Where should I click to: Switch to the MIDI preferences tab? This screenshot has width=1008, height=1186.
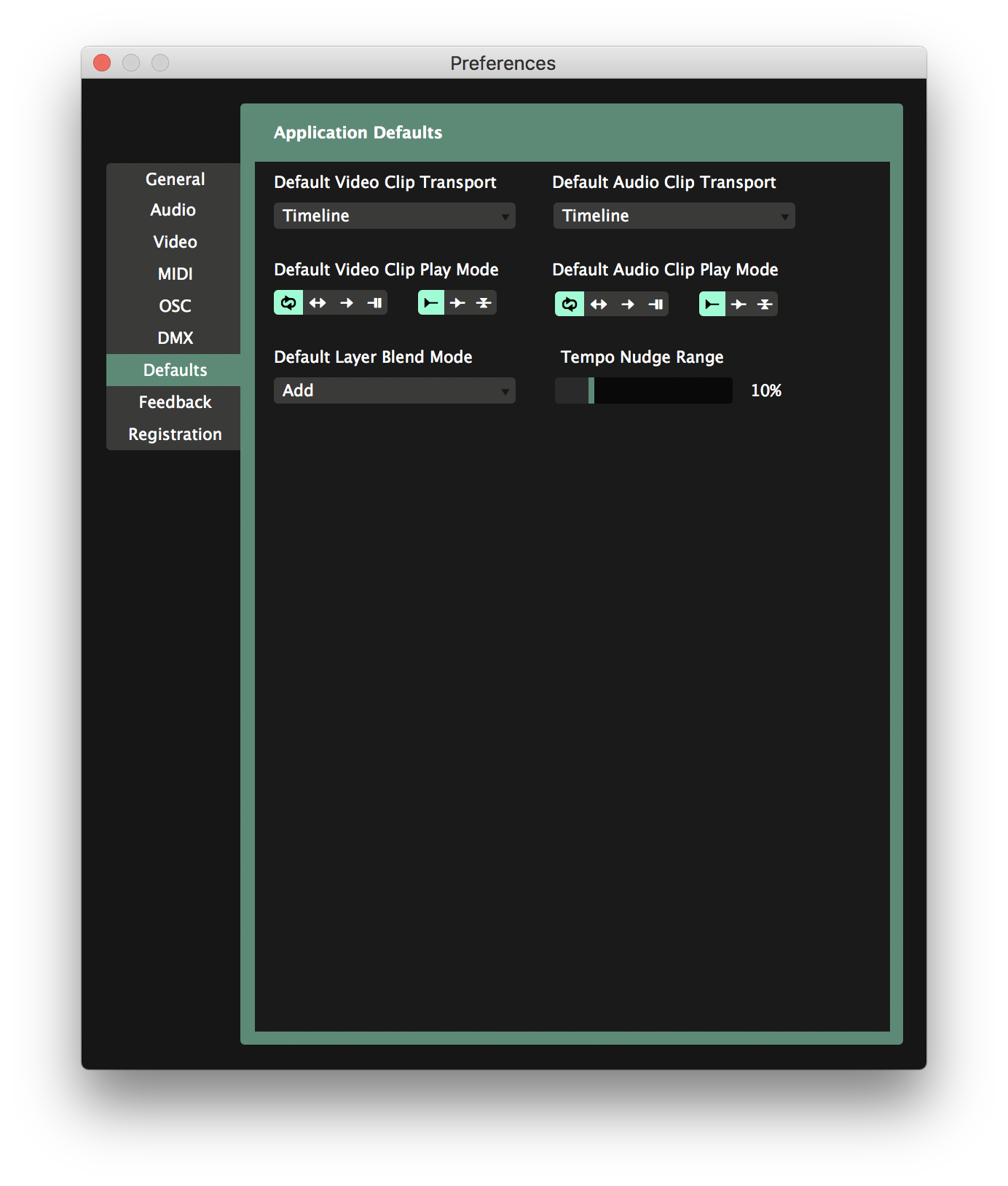[x=175, y=274]
